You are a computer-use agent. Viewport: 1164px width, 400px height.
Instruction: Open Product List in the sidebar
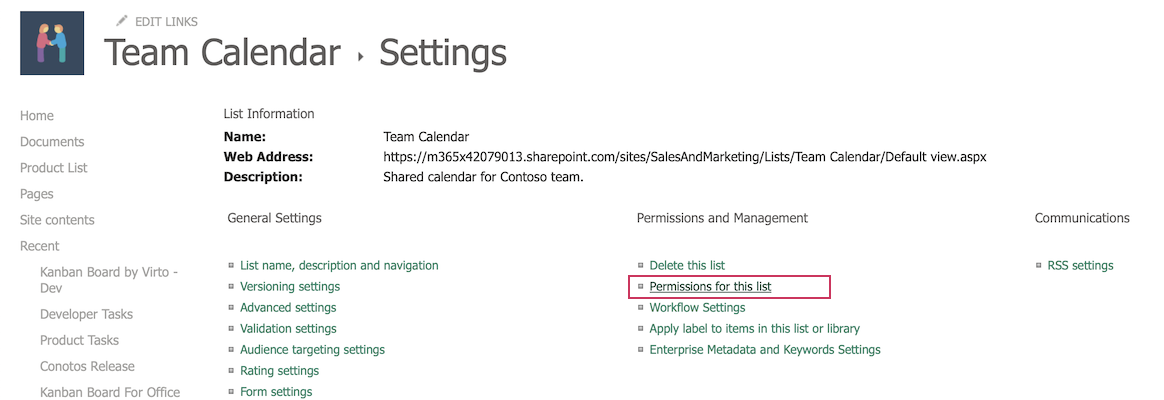coord(54,168)
